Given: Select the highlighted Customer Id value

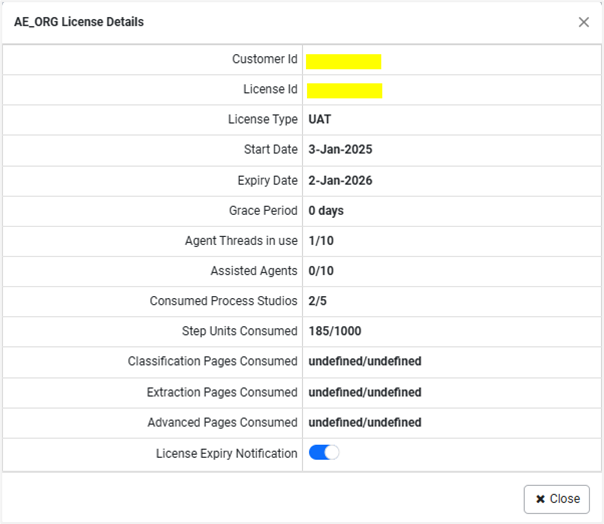Looking at the screenshot, I should click(344, 61).
